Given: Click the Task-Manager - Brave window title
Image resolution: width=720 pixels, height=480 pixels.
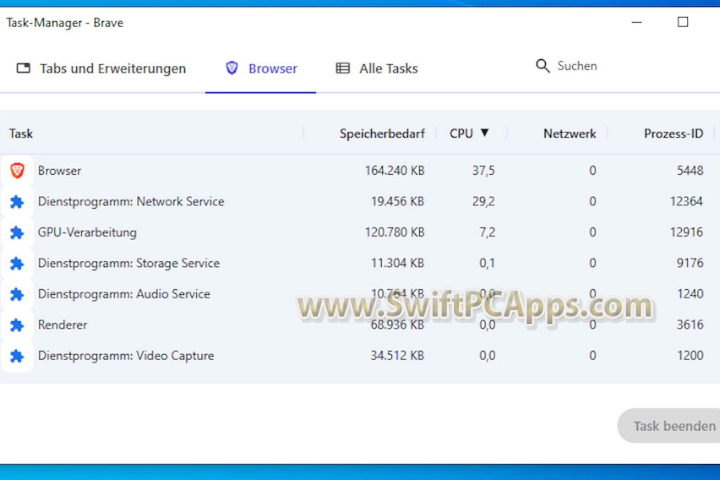Looking at the screenshot, I should 65,23.
